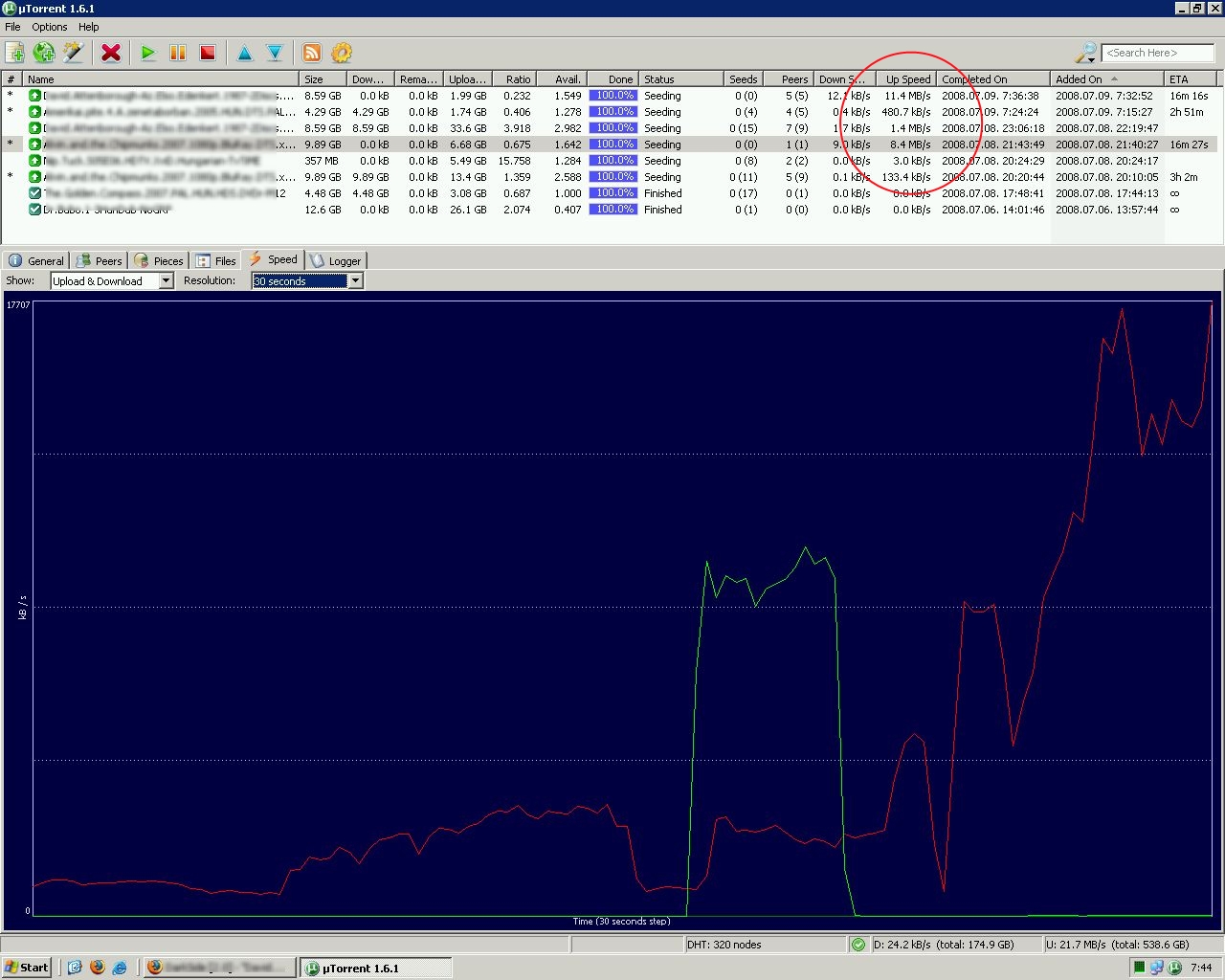1225x980 pixels.
Task: Open Preferences via the gear icon
Action: tap(342, 53)
